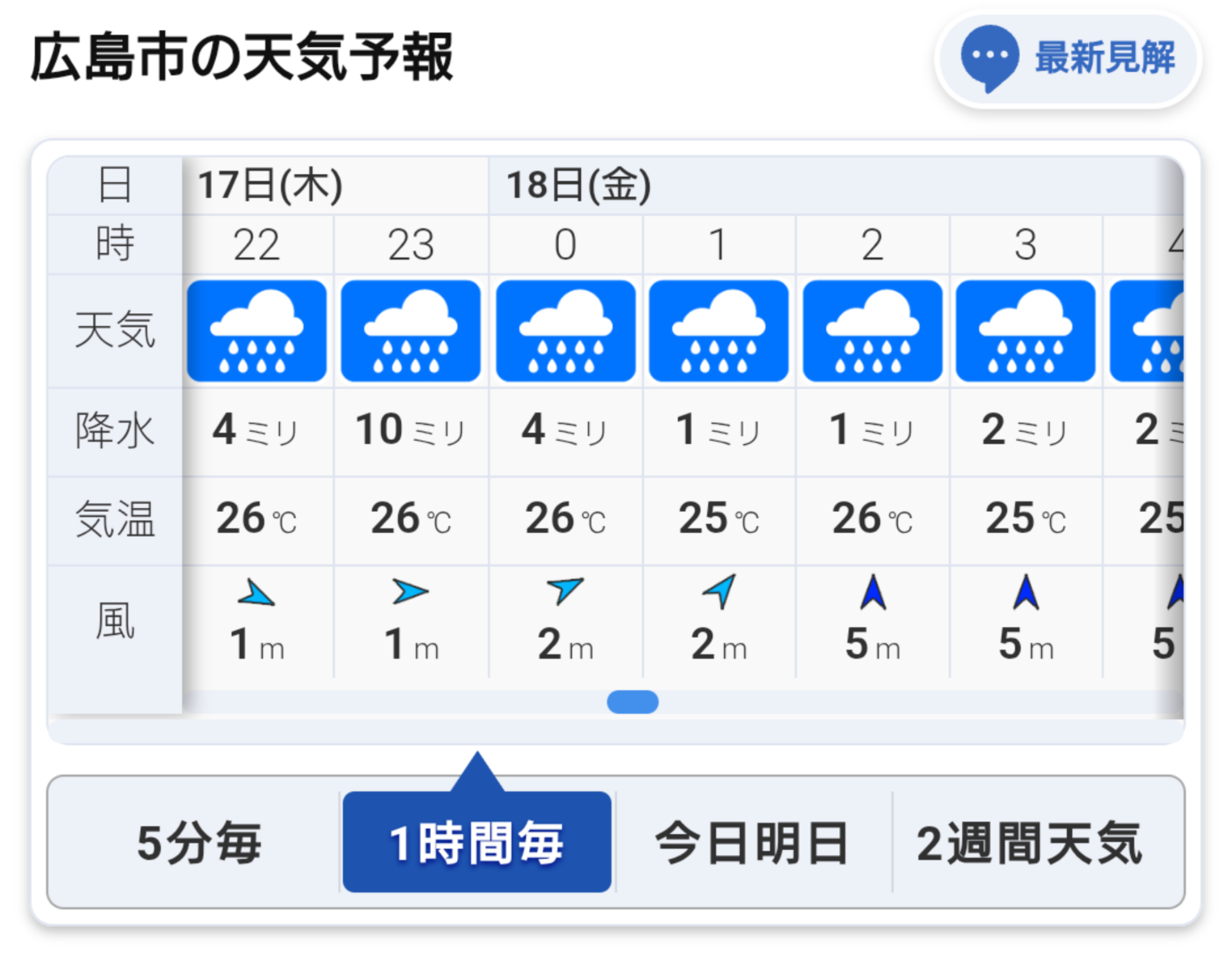Image resolution: width=1232 pixels, height=969 pixels.
Task: Switch to the 5分毎 tab
Action: point(198,842)
